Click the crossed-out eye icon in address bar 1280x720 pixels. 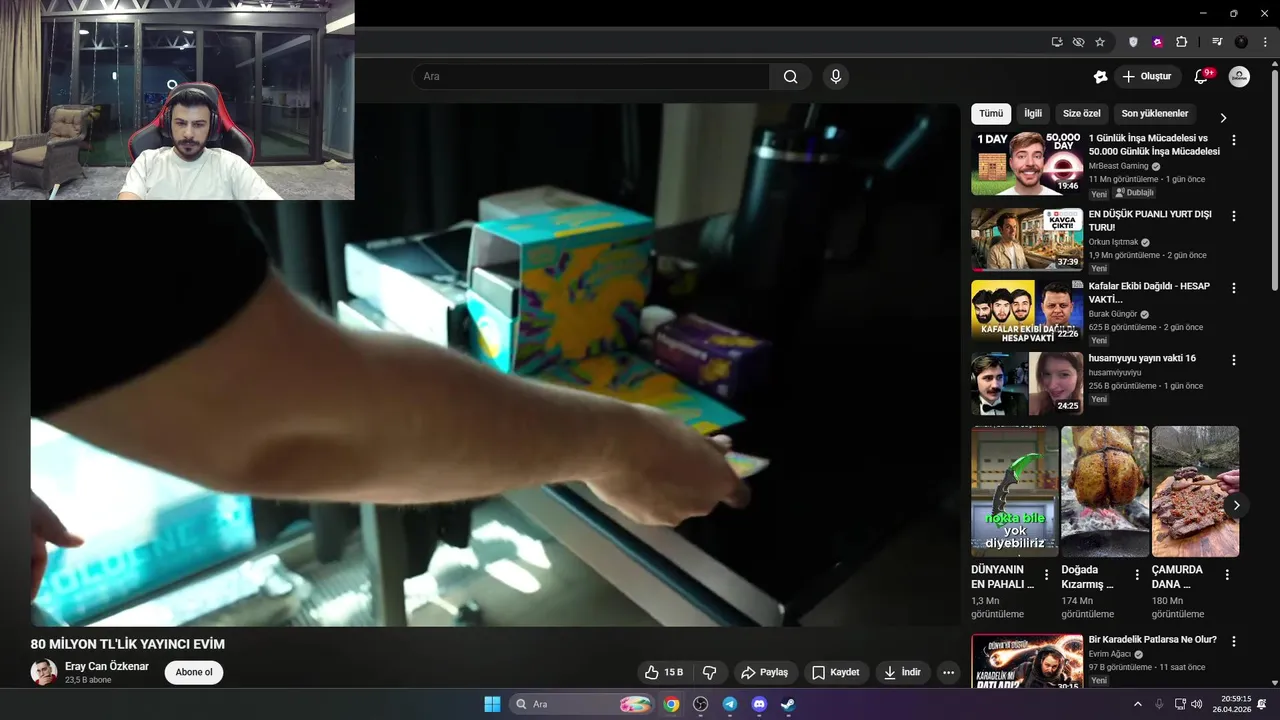[1078, 42]
